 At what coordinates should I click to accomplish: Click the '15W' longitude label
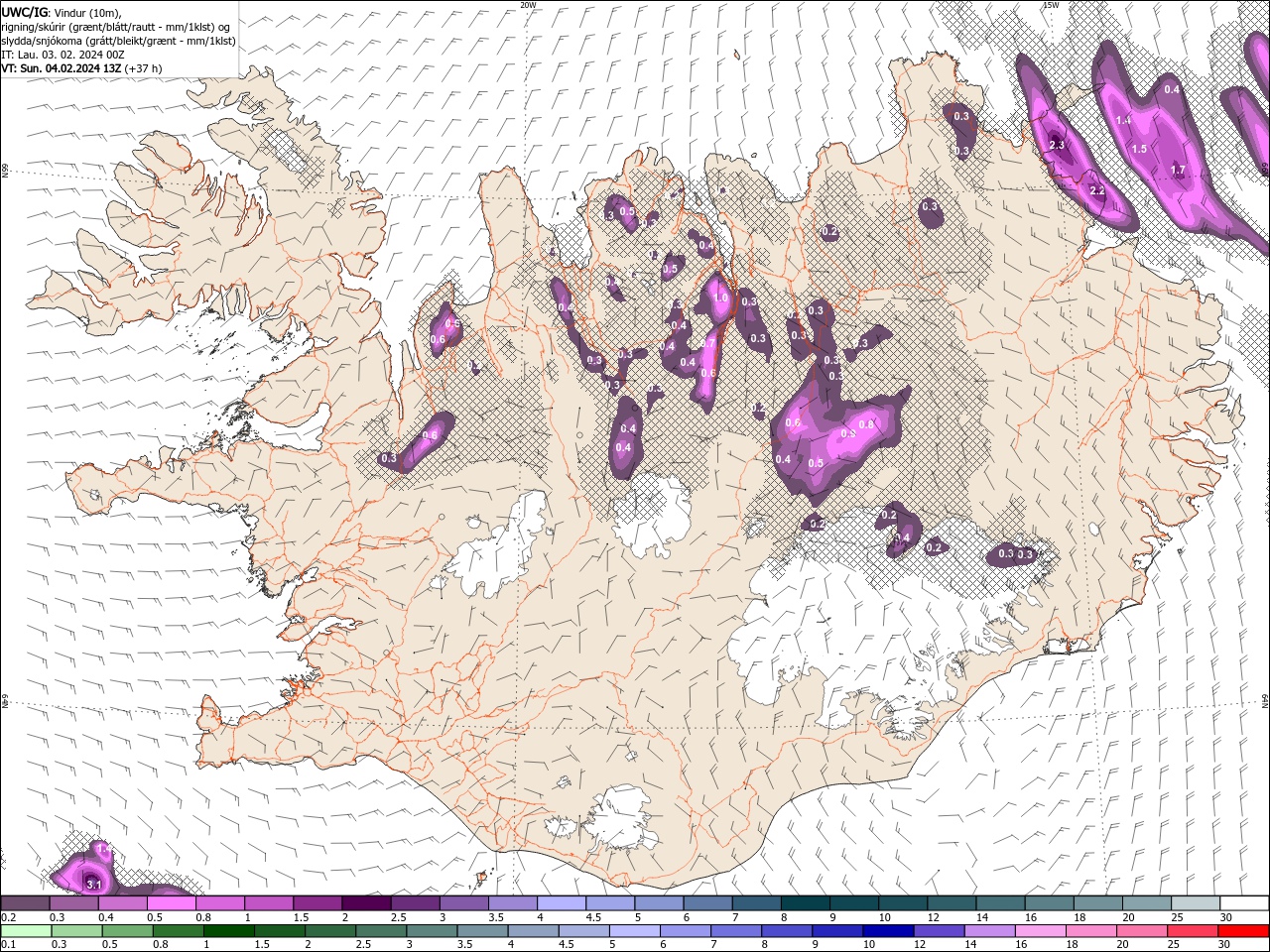1051,5
